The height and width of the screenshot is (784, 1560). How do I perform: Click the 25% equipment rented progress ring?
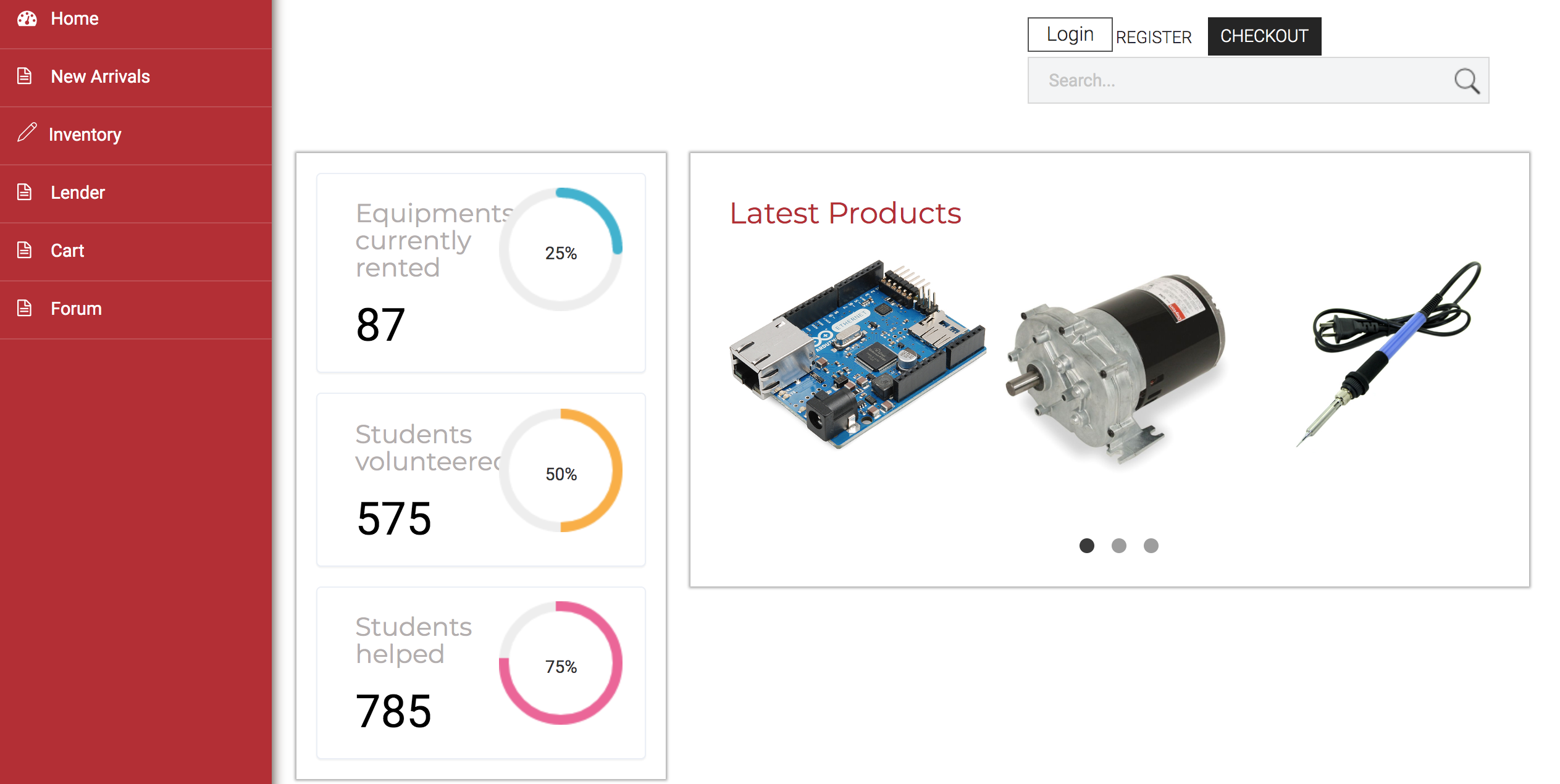[560, 250]
